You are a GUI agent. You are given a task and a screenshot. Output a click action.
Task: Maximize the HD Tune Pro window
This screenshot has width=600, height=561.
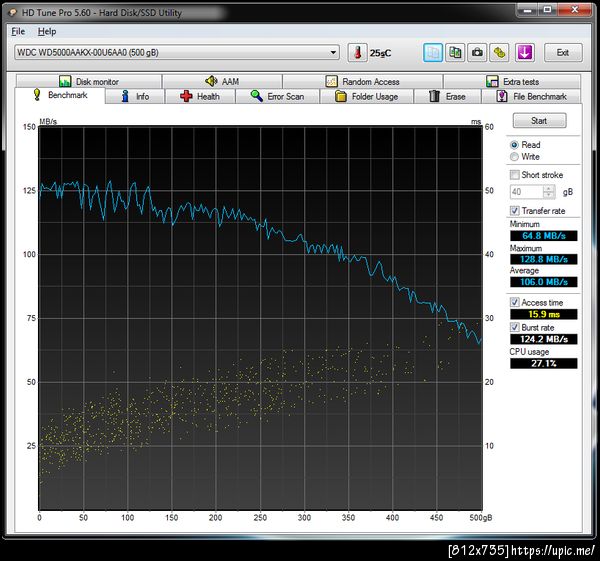[x=548, y=10]
